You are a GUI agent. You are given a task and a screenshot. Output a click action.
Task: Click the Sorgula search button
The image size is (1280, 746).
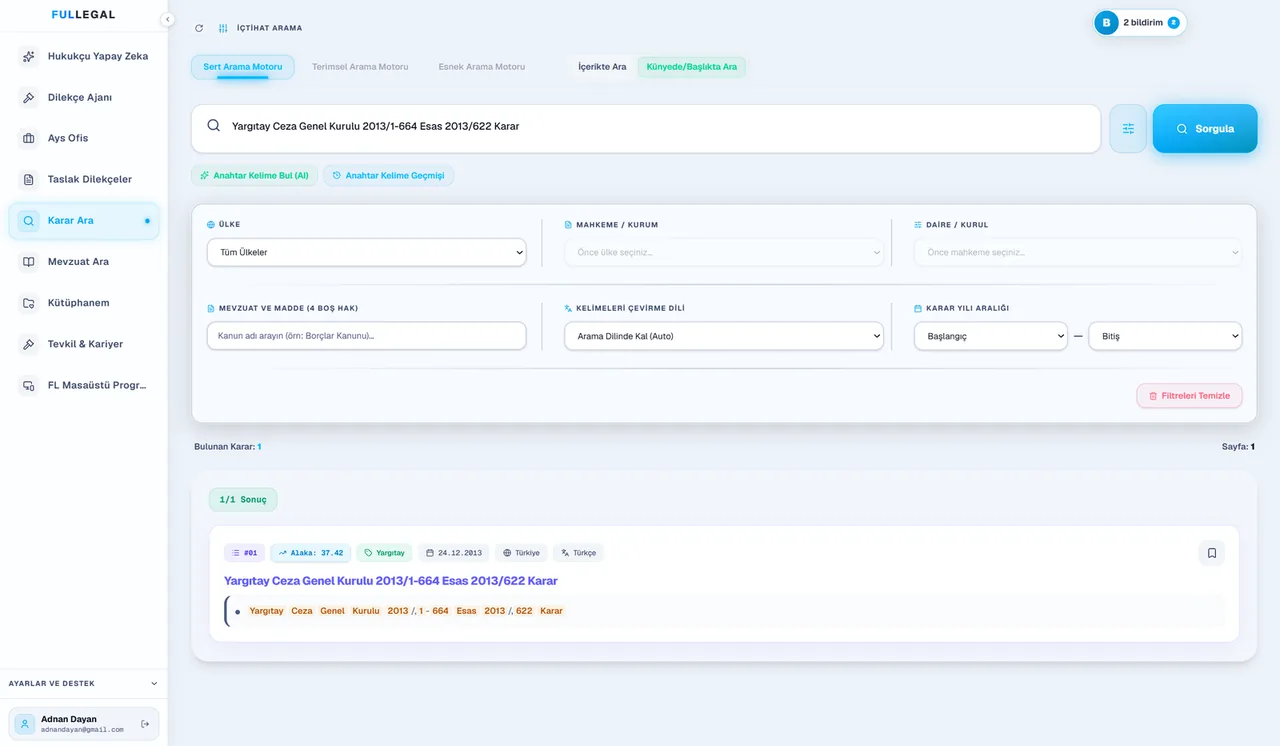pos(1205,129)
